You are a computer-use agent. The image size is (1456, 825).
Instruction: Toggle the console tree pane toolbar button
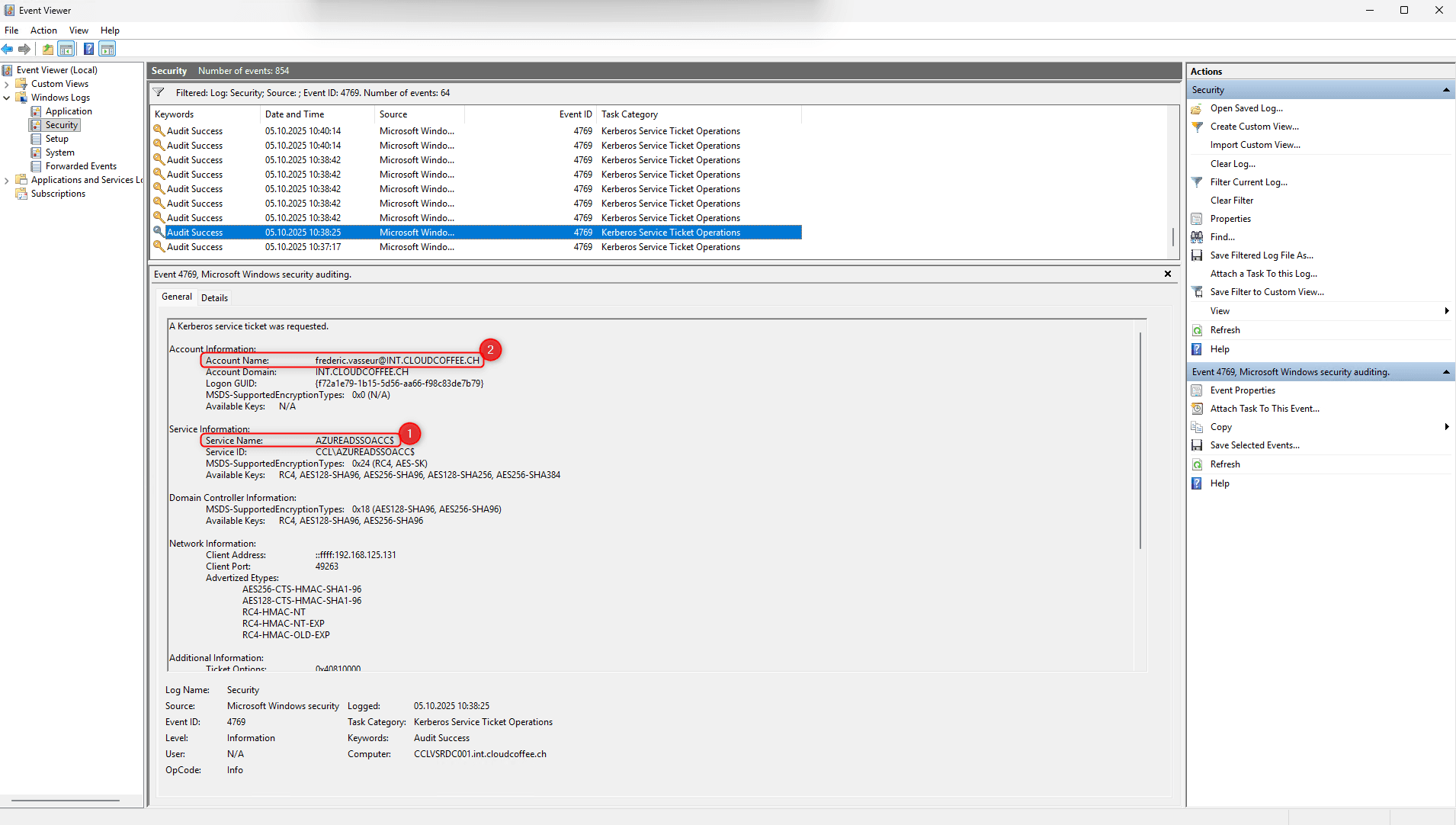(67, 50)
